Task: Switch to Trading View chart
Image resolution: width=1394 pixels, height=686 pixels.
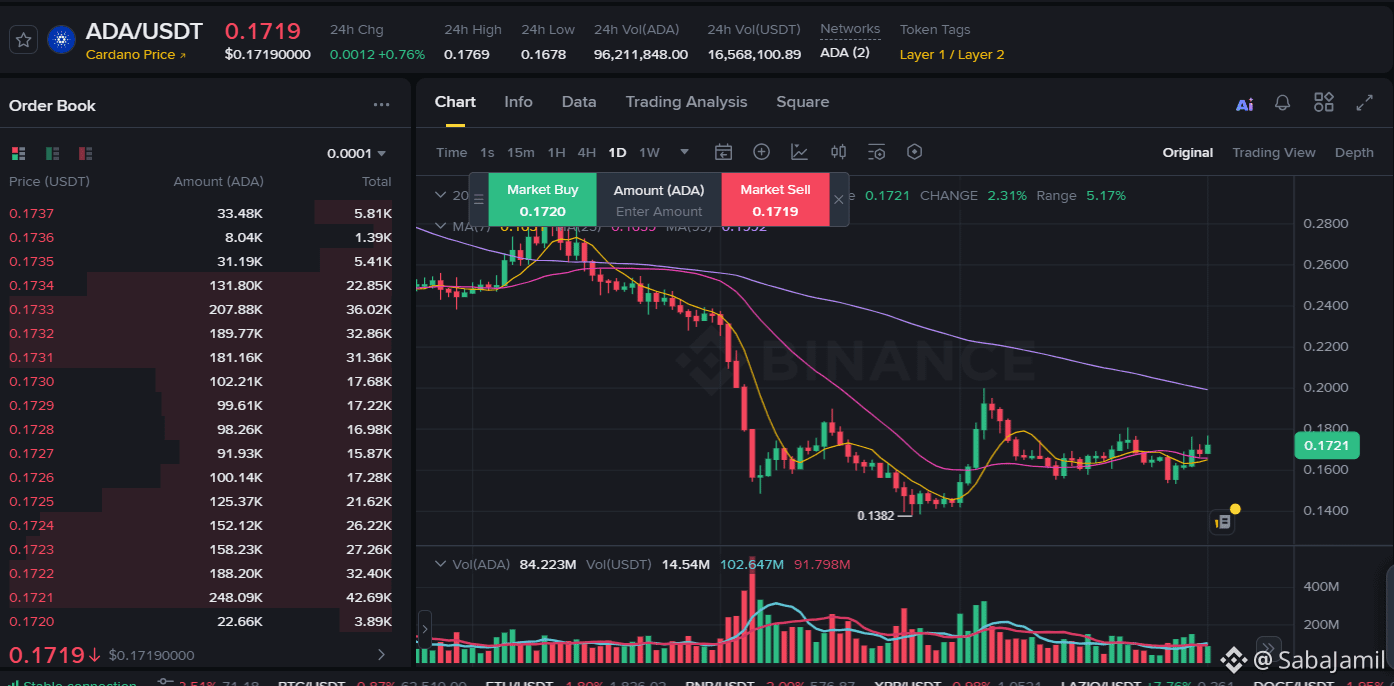Action: pyautogui.click(x=1273, y=153)
